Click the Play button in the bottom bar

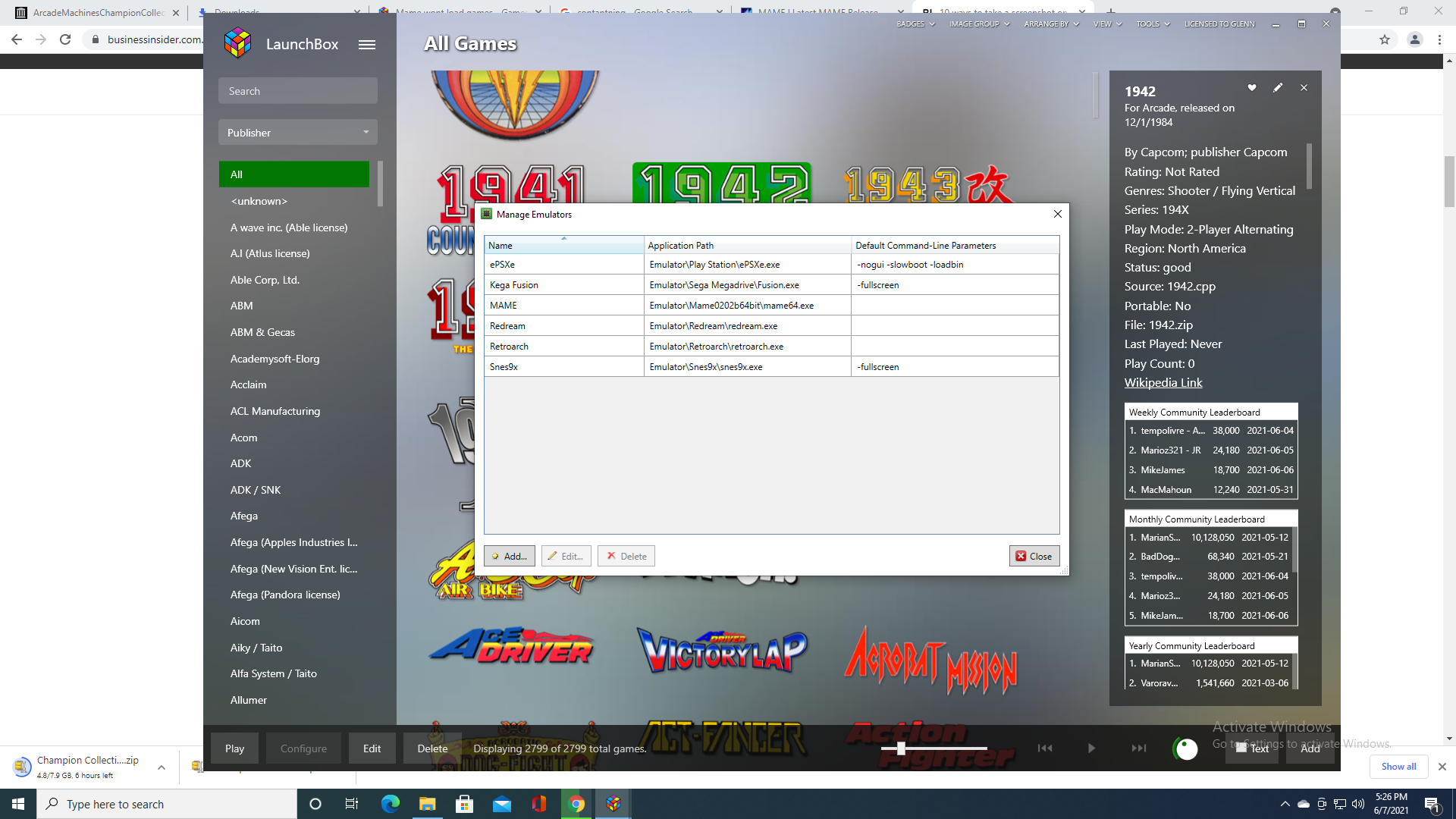pos(235,748)
